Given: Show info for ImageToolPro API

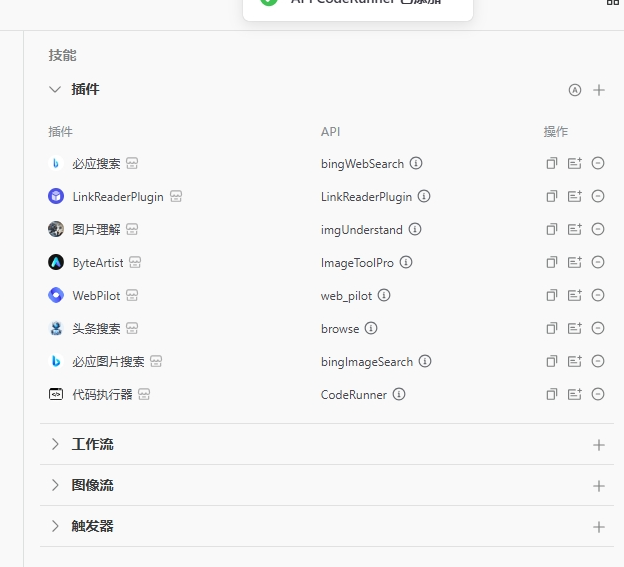Looking at the screenshot, I should (406, 262).
